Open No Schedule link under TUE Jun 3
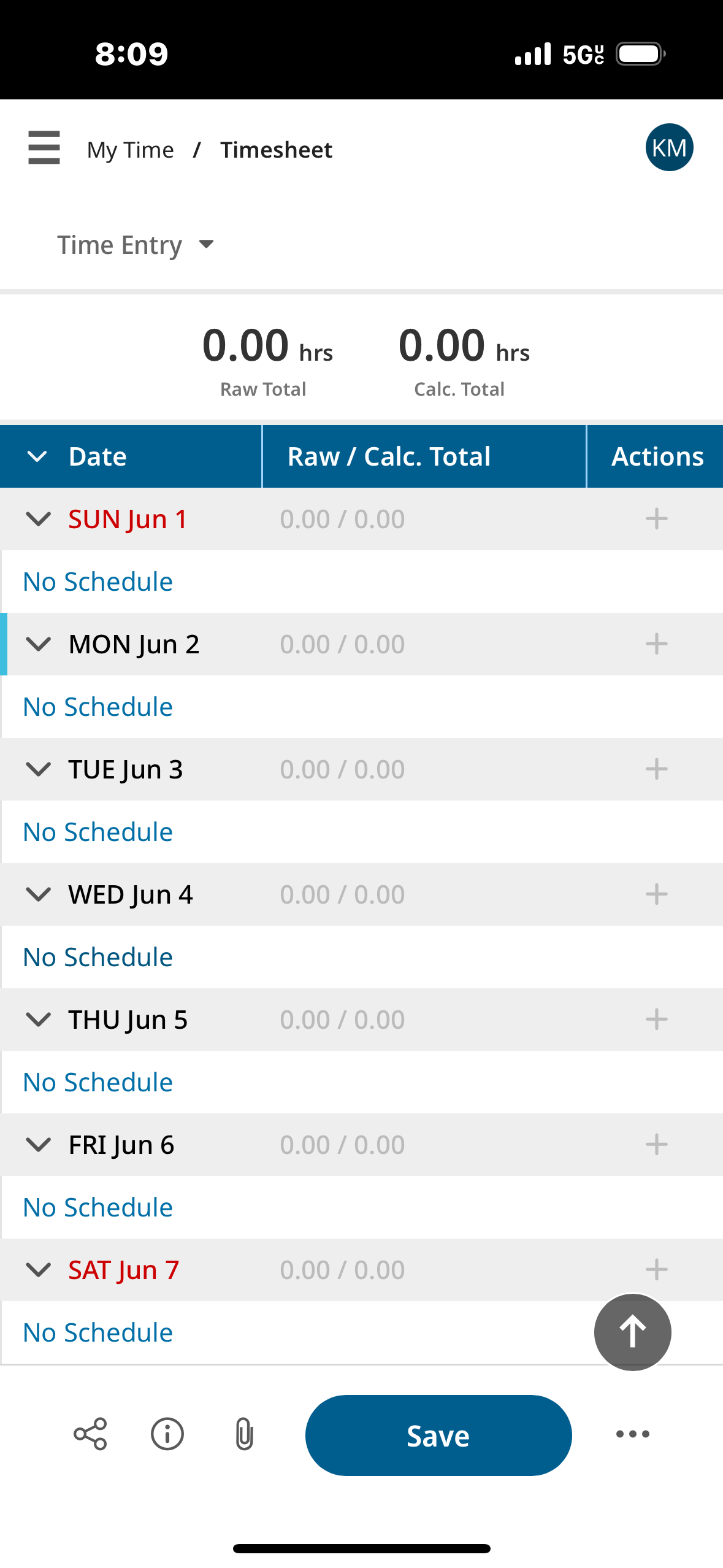This screenshot has height=1568, width=723. coord(98,832)
